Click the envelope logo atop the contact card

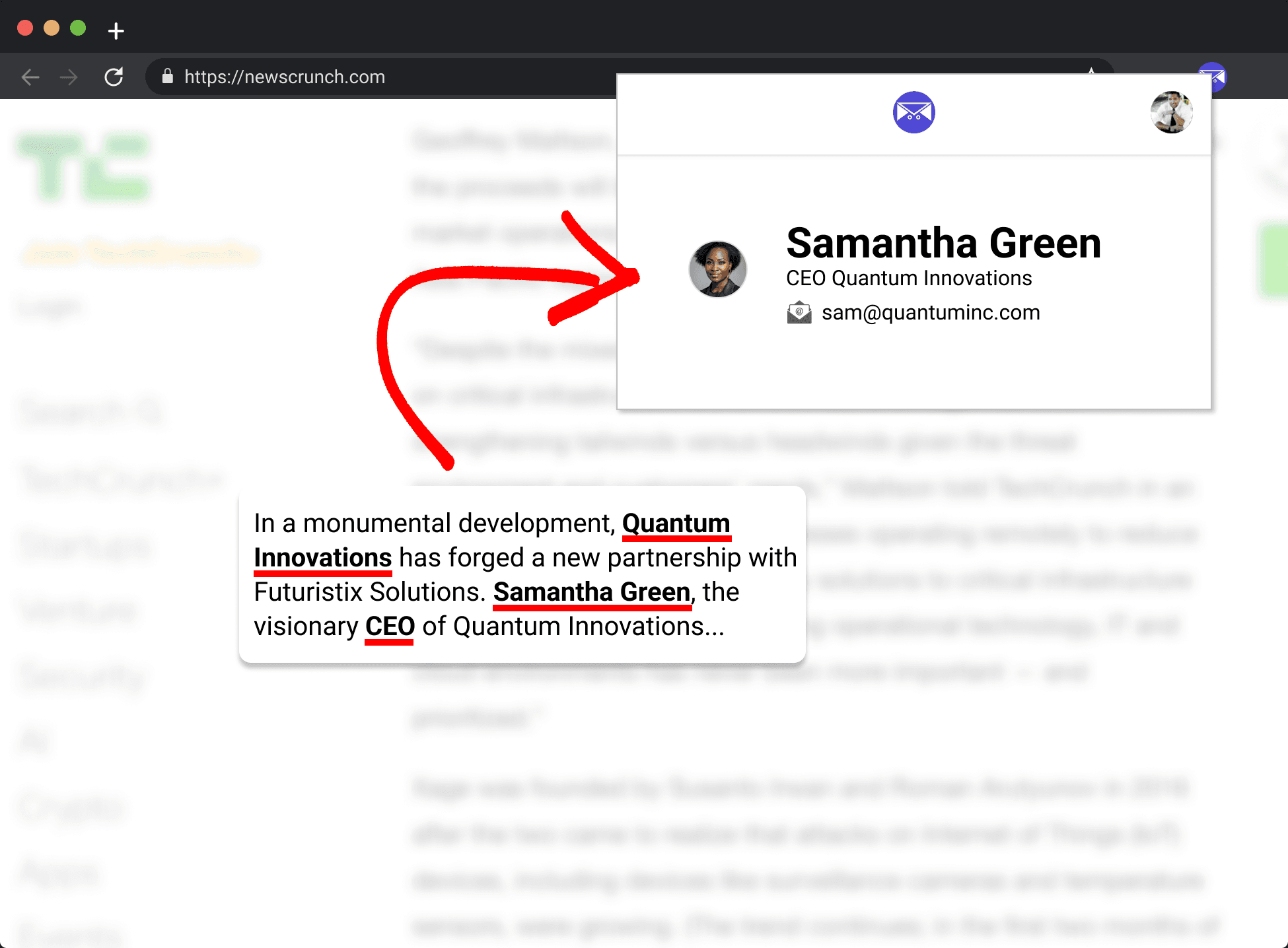[913, 112]
